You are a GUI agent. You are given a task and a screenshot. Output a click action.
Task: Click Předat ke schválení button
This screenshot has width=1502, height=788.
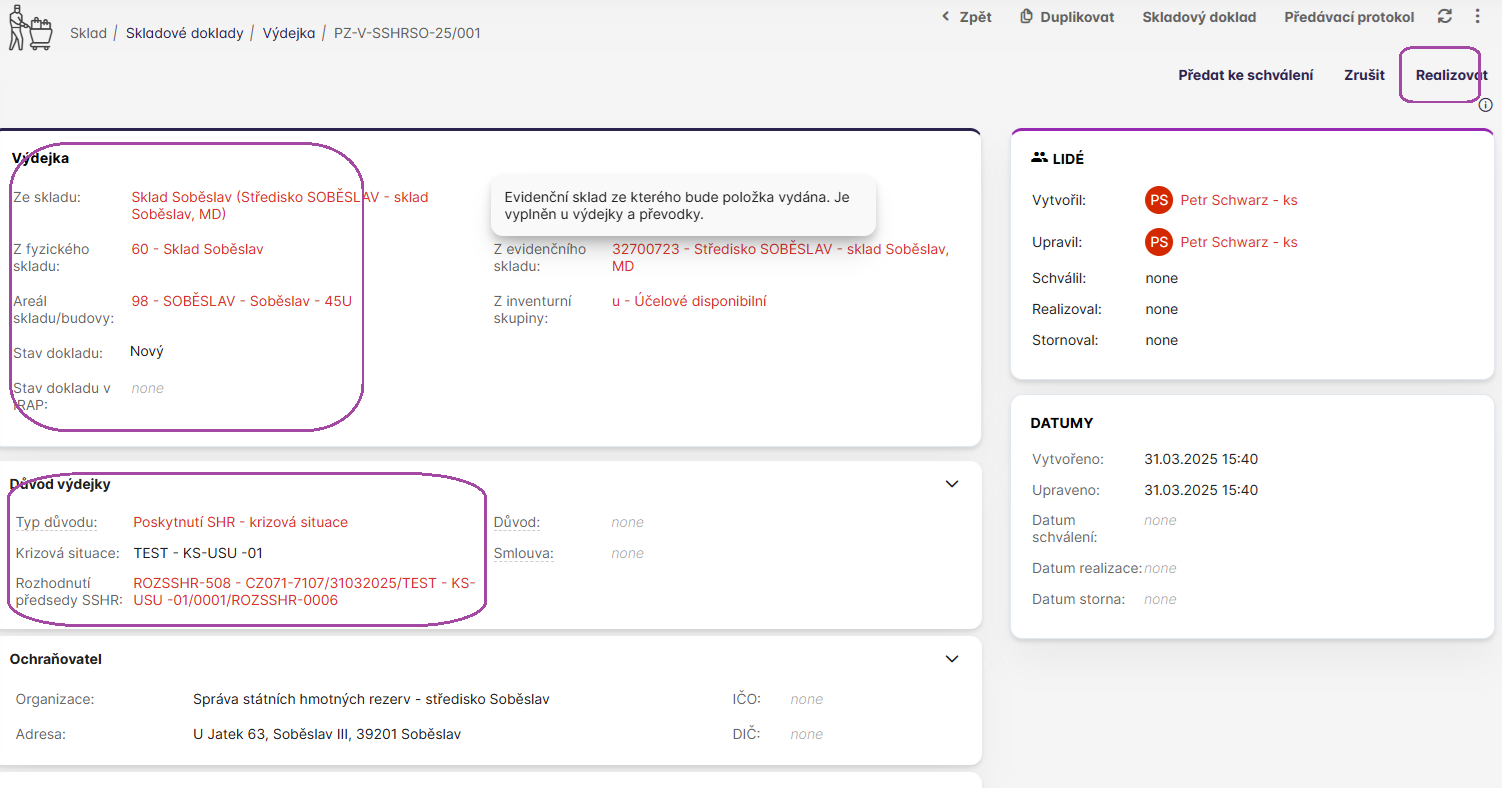click(1245, 75)
